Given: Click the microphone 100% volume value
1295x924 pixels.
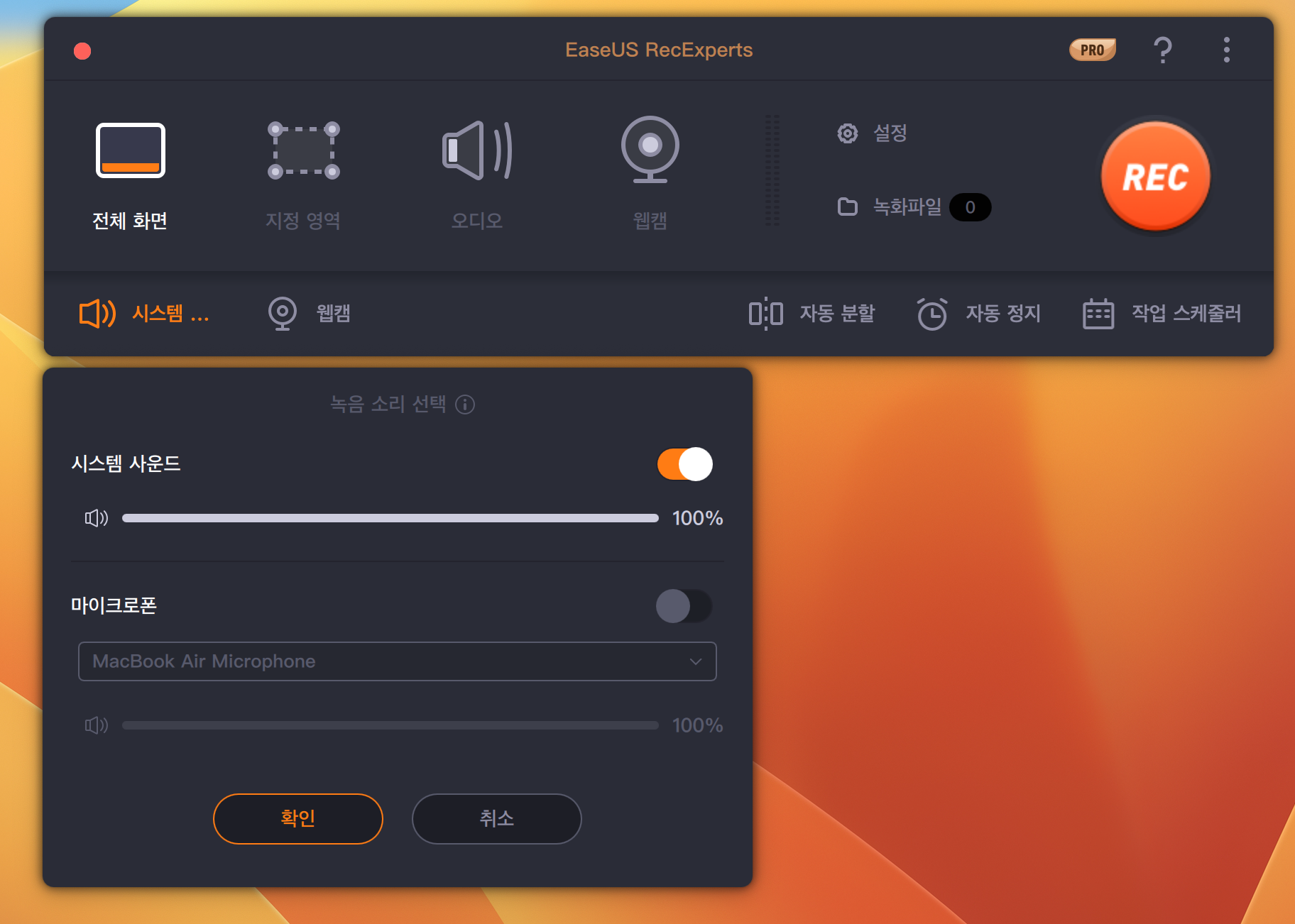Looking at the screenshot, I should pos(698,725).
